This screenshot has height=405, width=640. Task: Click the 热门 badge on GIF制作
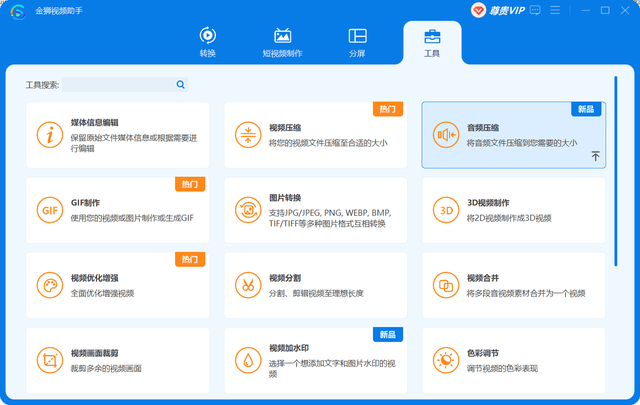coord(190,184)
